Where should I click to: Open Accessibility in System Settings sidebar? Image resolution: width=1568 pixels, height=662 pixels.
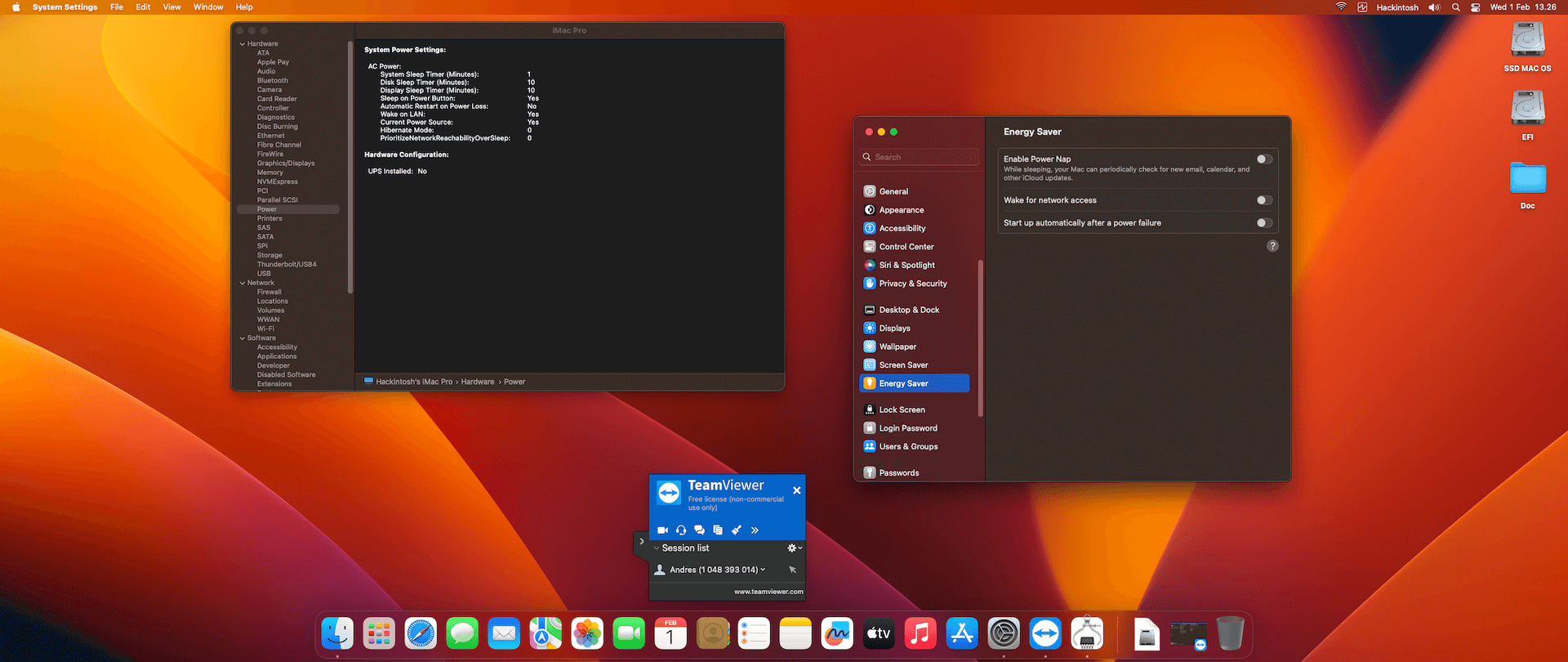(x=915, y=229)
